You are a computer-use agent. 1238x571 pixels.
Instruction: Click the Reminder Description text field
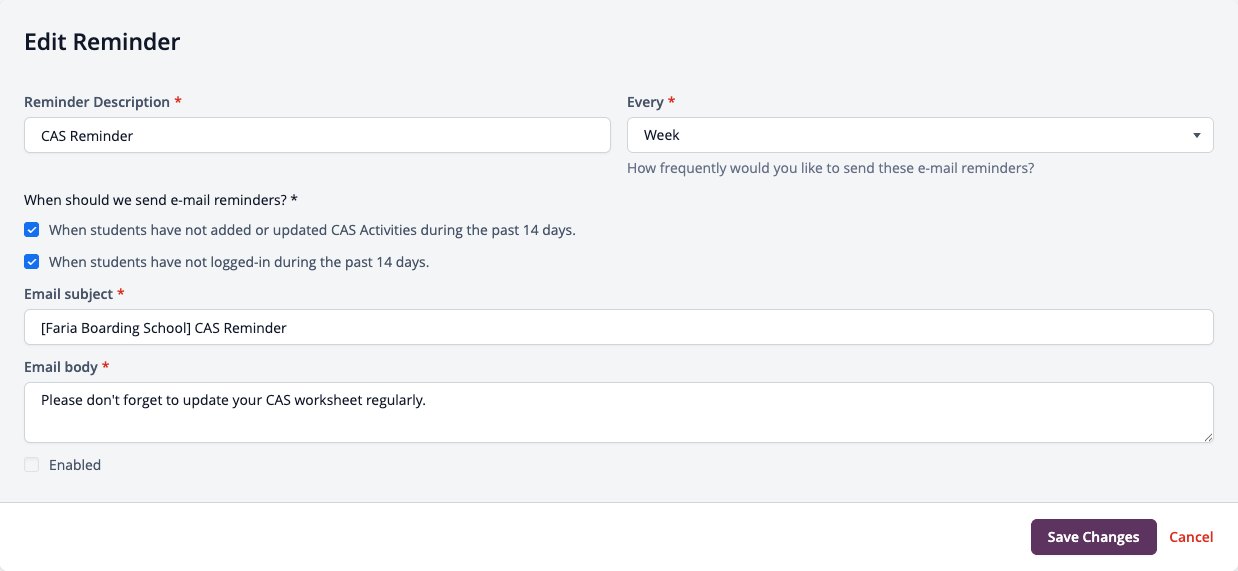click(317, 135)
